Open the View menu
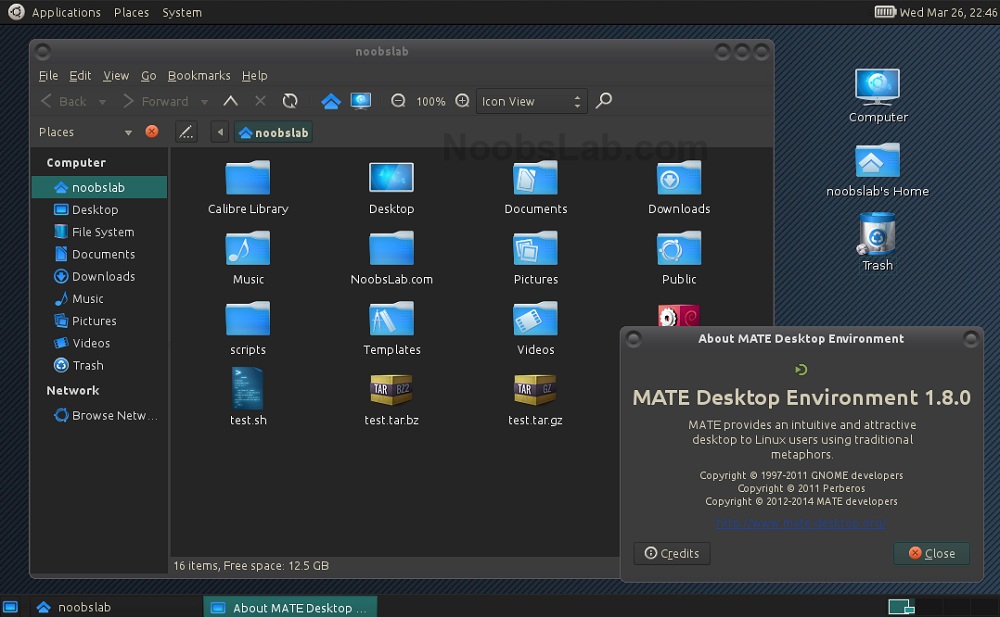The width and height of the screenshot is (1000, 617). click(x=115, y=75)
